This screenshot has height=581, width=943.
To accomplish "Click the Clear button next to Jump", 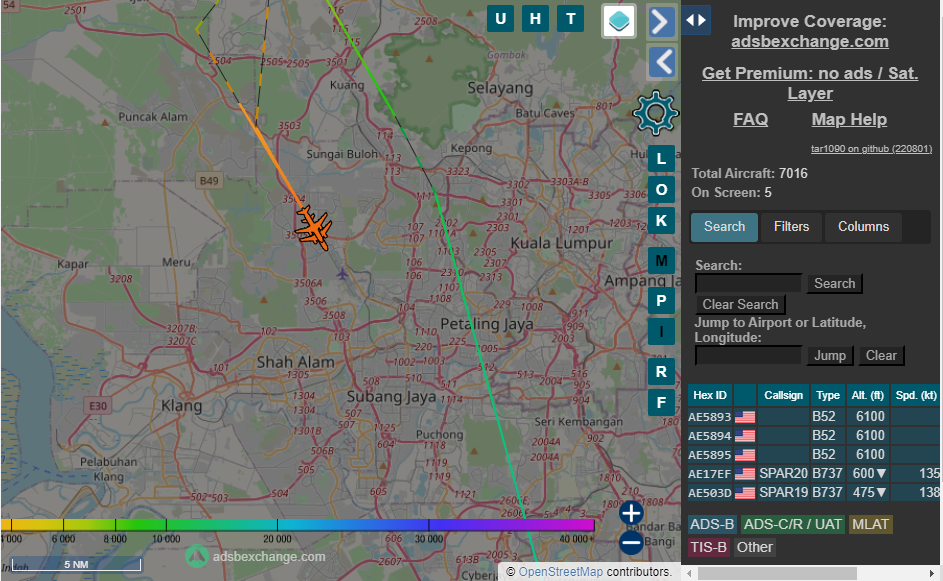I will point(881,355).
